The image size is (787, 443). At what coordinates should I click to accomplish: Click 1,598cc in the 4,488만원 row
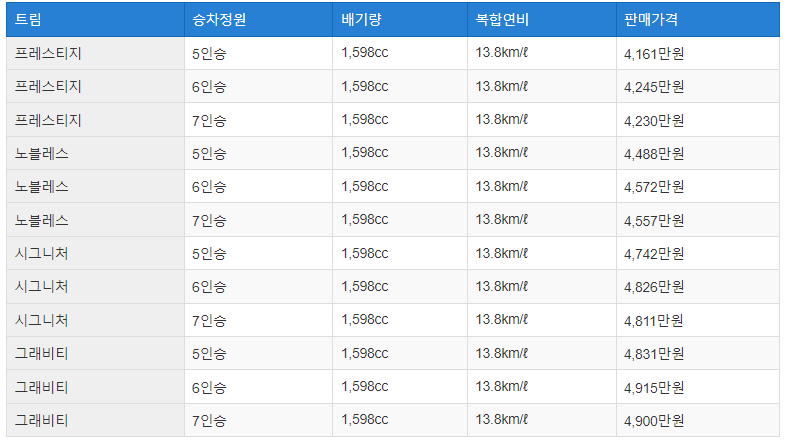[x=365, y=153]
